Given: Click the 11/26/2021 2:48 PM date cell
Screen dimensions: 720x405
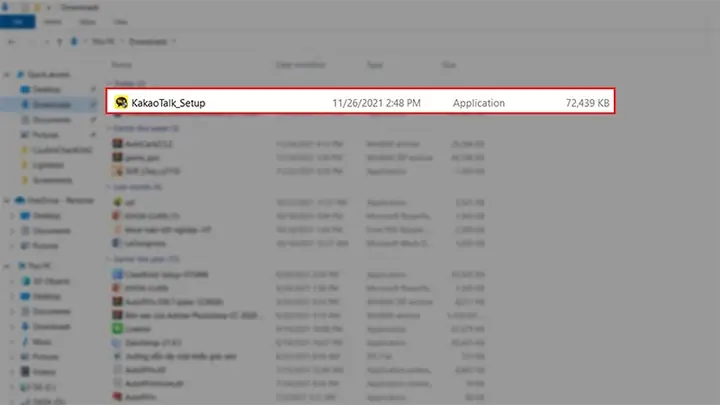Looking at the screenshot, I should coord(377,103).
